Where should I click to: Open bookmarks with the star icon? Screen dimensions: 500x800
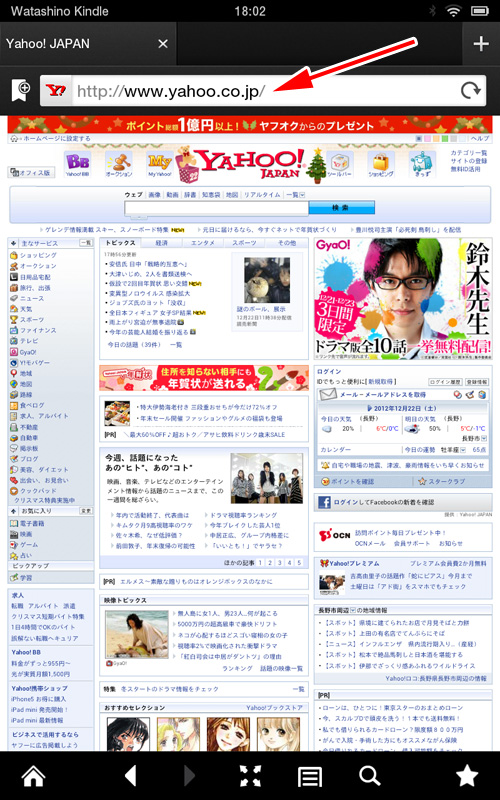click(466, 776)
